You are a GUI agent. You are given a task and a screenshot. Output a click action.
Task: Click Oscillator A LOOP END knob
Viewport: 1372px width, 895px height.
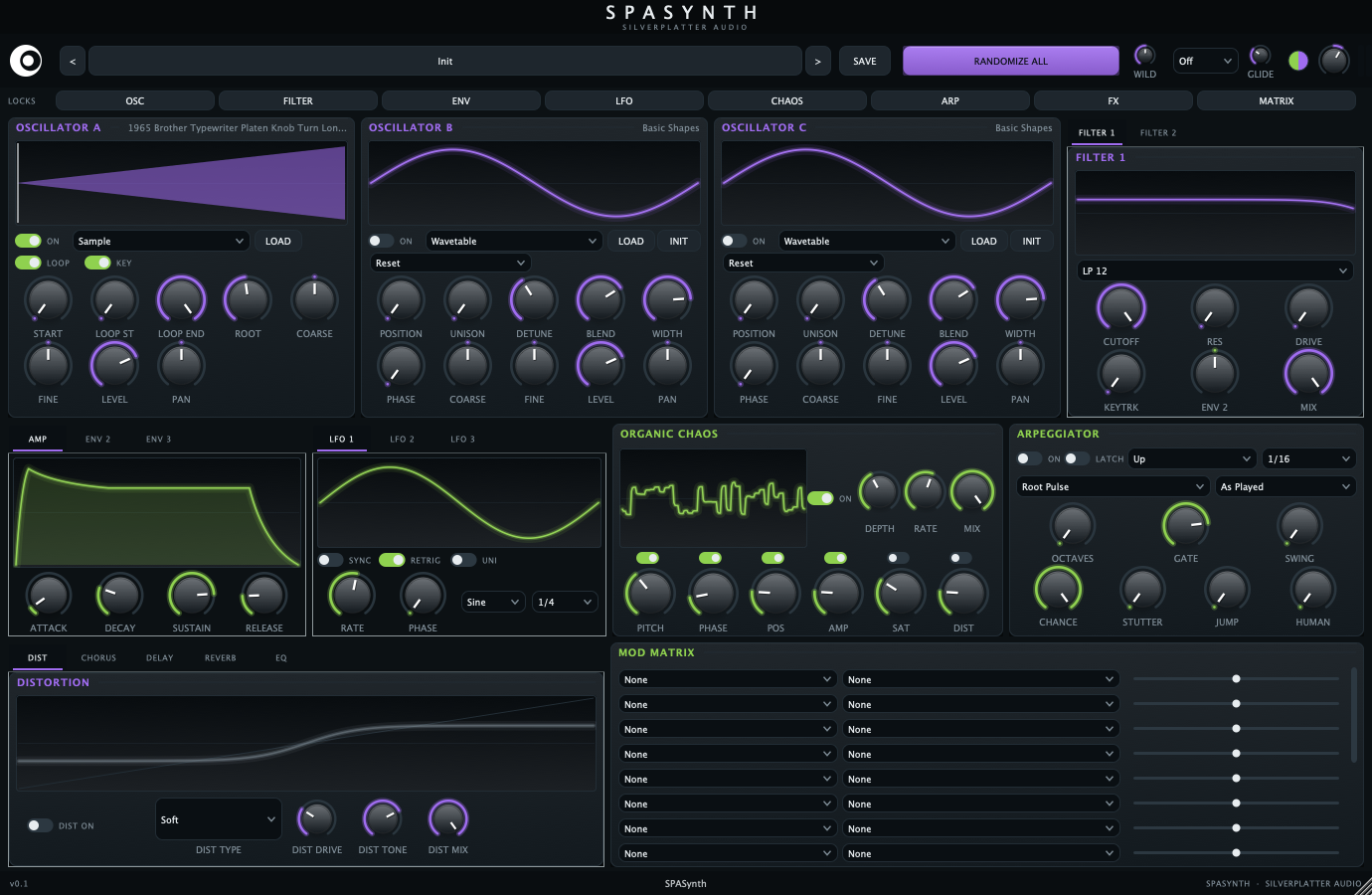click(x=181, y=299)
